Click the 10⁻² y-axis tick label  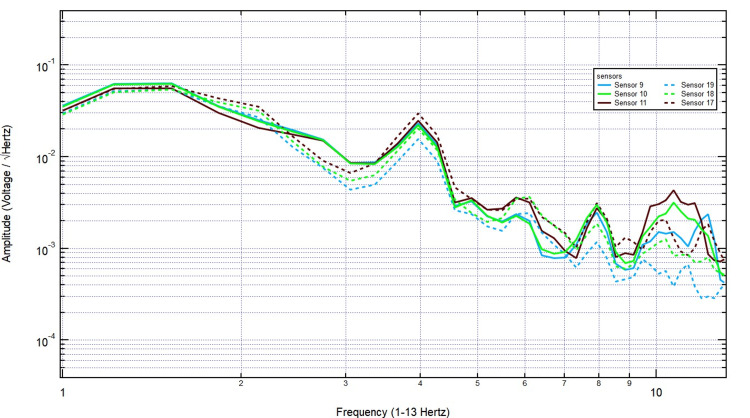click(x=45, y=158)
